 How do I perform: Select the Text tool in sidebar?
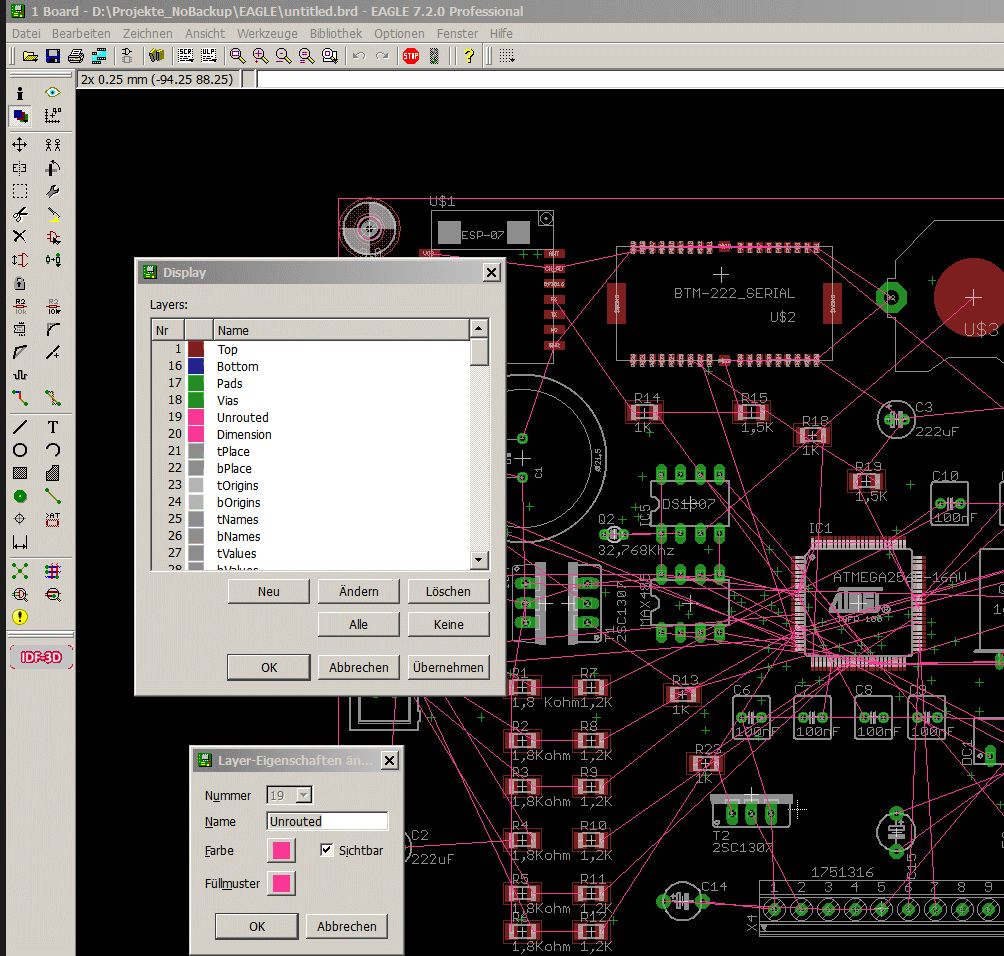point(53,427)
